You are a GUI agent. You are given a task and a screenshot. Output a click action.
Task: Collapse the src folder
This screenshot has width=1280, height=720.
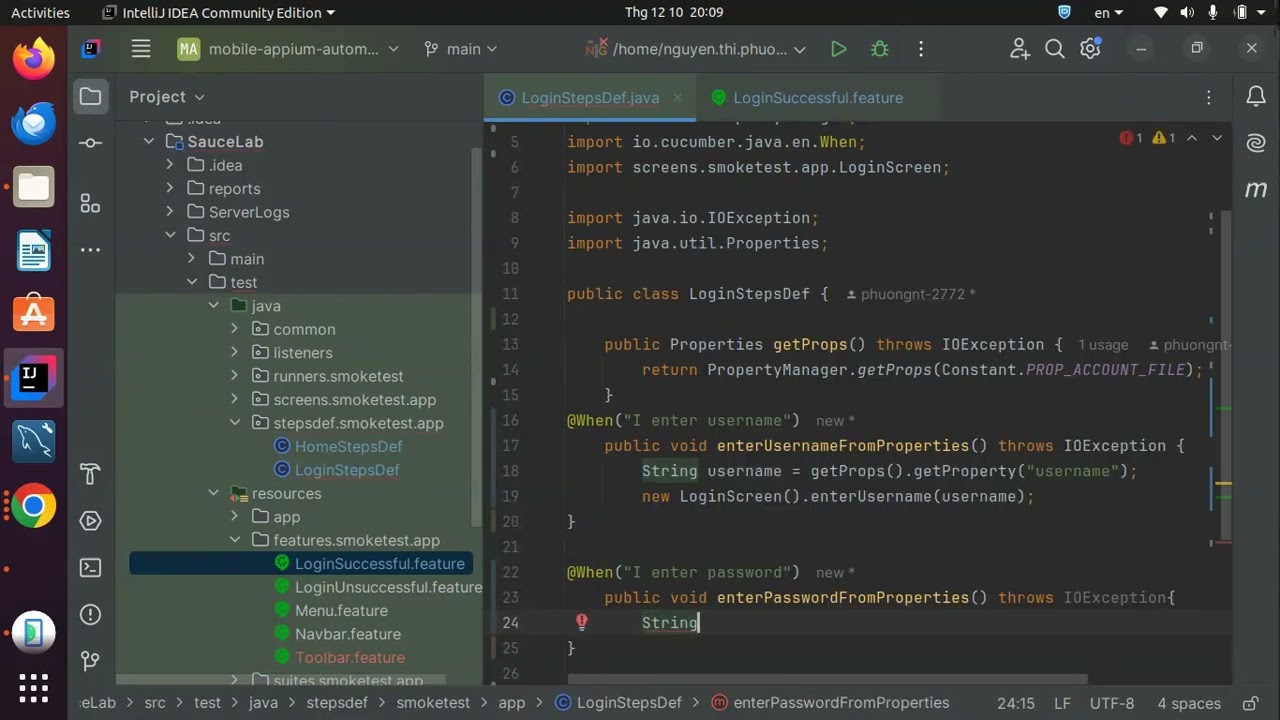[170, 235]
